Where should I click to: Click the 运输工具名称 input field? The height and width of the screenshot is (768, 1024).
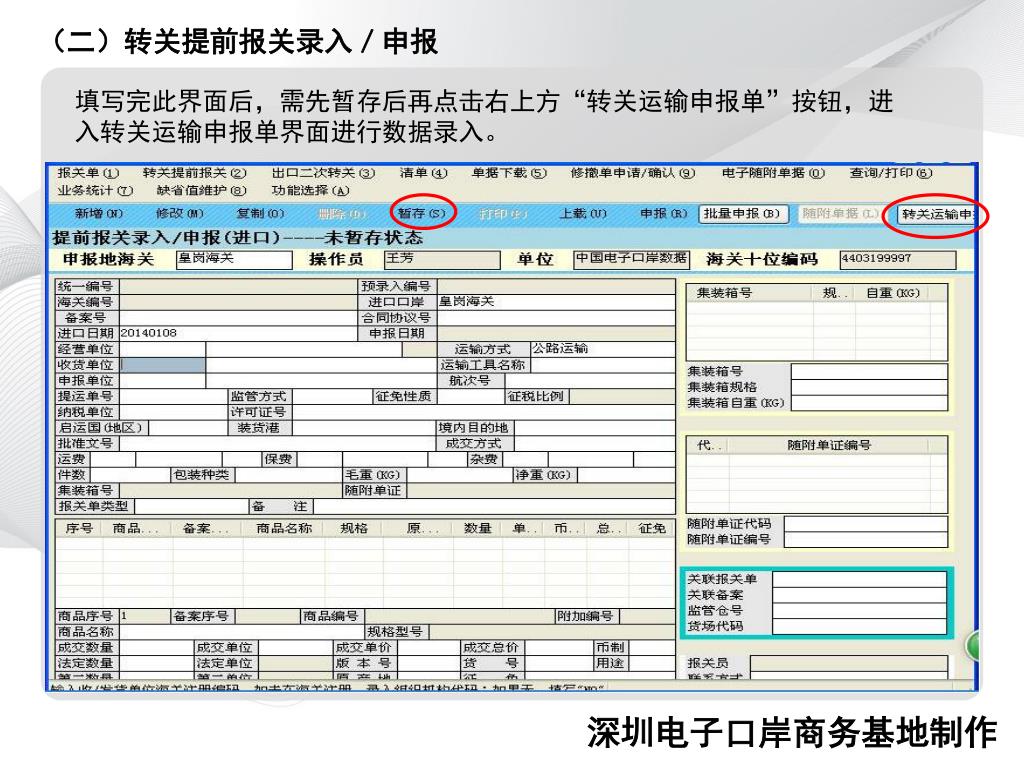603,365
